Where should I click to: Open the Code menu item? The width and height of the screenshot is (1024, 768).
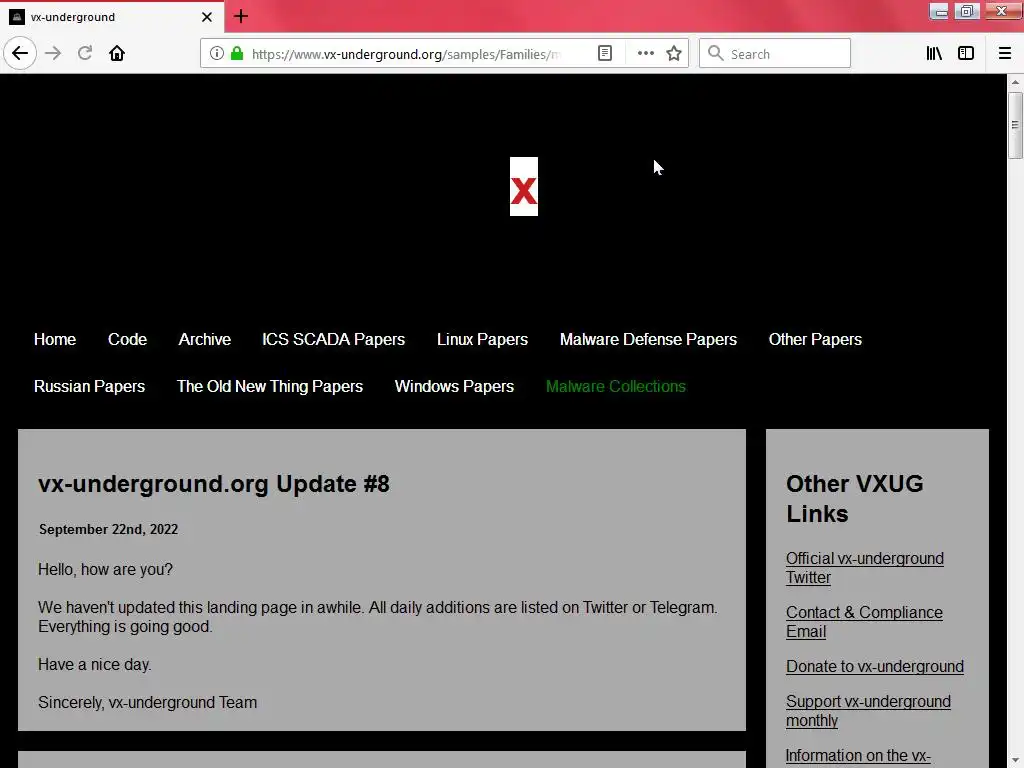127,340
